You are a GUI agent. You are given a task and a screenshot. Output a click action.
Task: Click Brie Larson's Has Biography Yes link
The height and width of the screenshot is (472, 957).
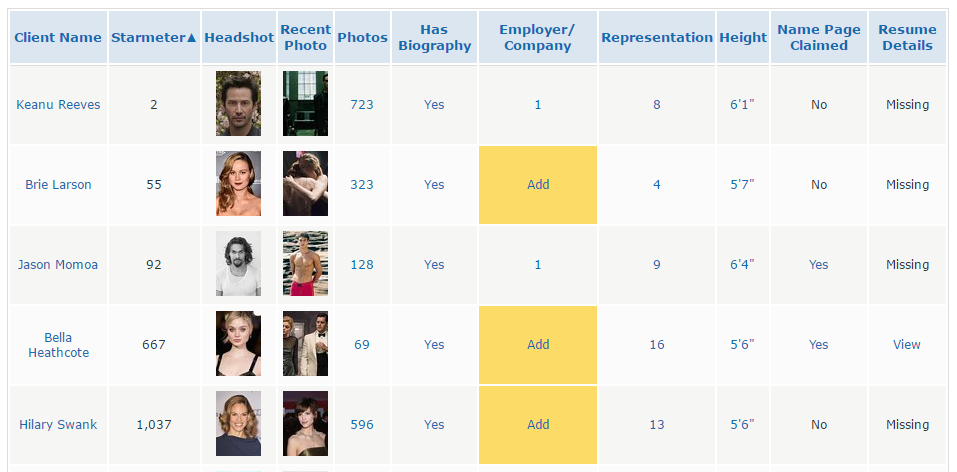pos(434,185)
